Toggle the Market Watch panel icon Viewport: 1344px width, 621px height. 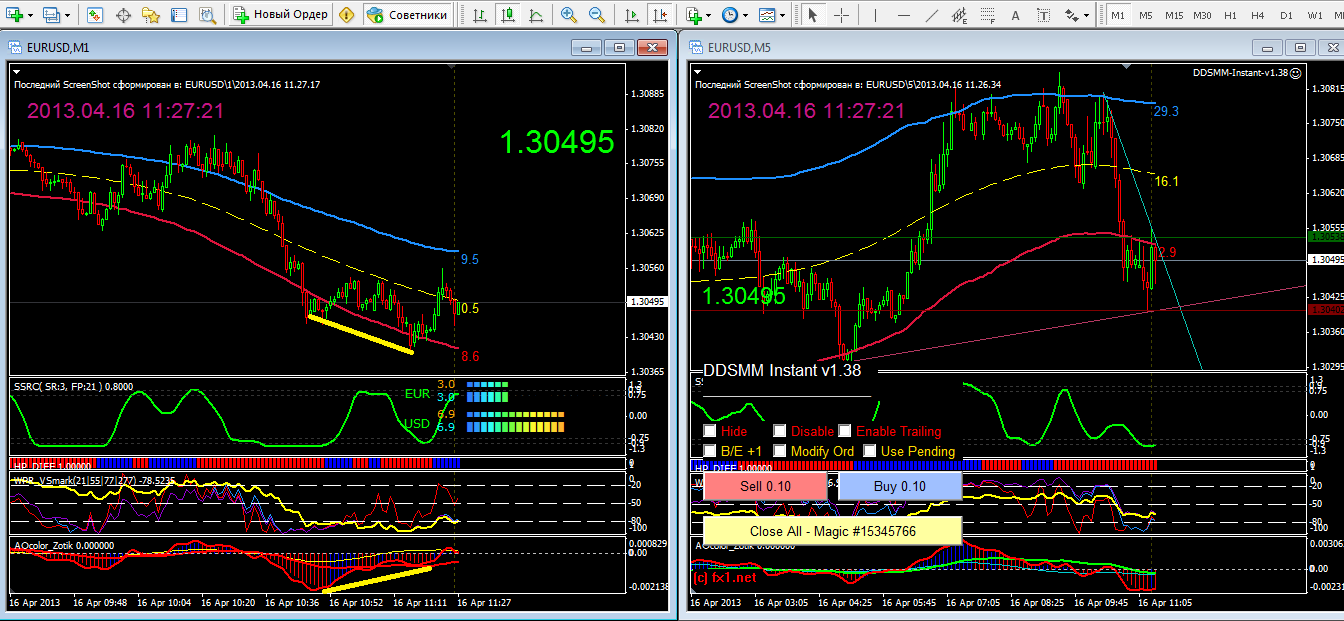click(94, 15)
